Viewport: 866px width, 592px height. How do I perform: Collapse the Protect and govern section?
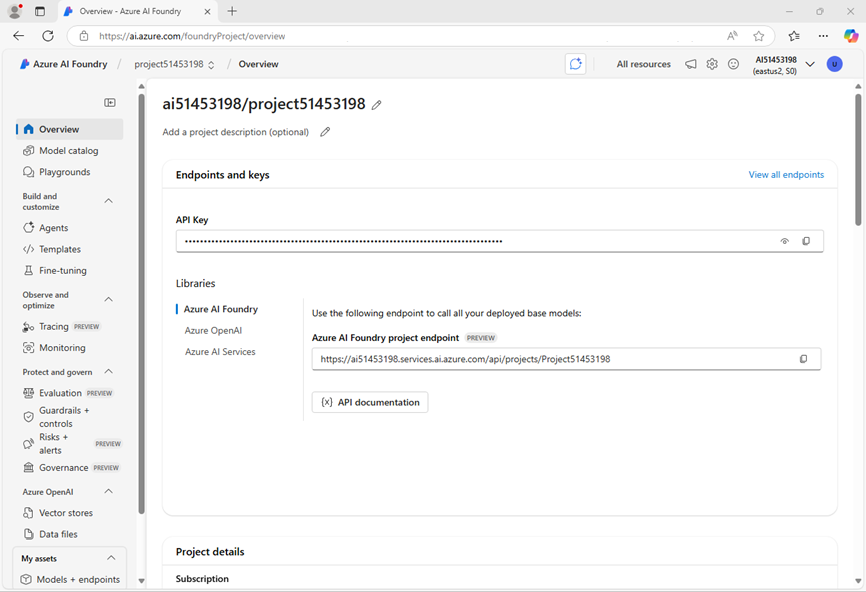point(109,372)
